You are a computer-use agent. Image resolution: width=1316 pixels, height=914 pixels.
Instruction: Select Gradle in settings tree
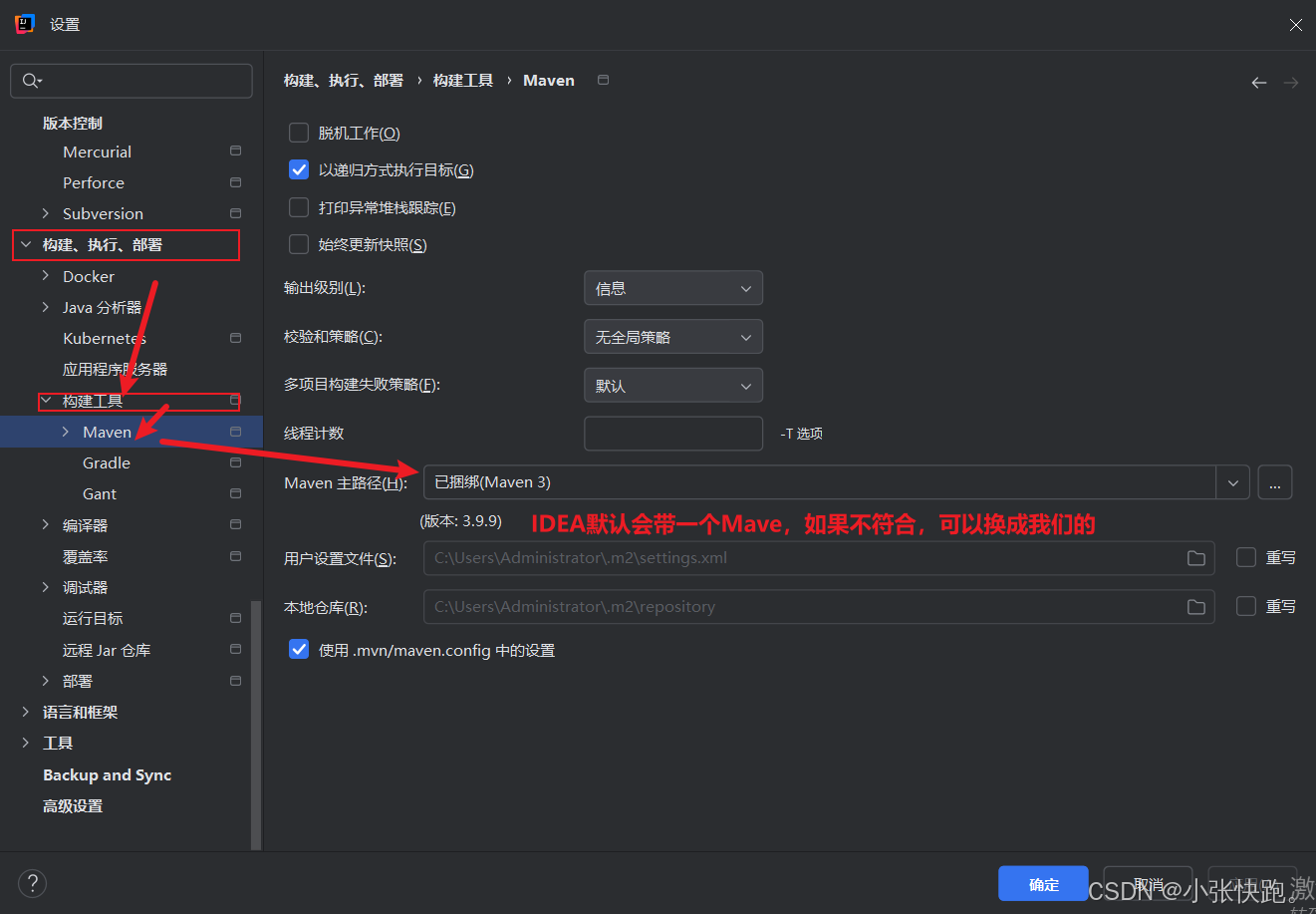pos(107,462)
